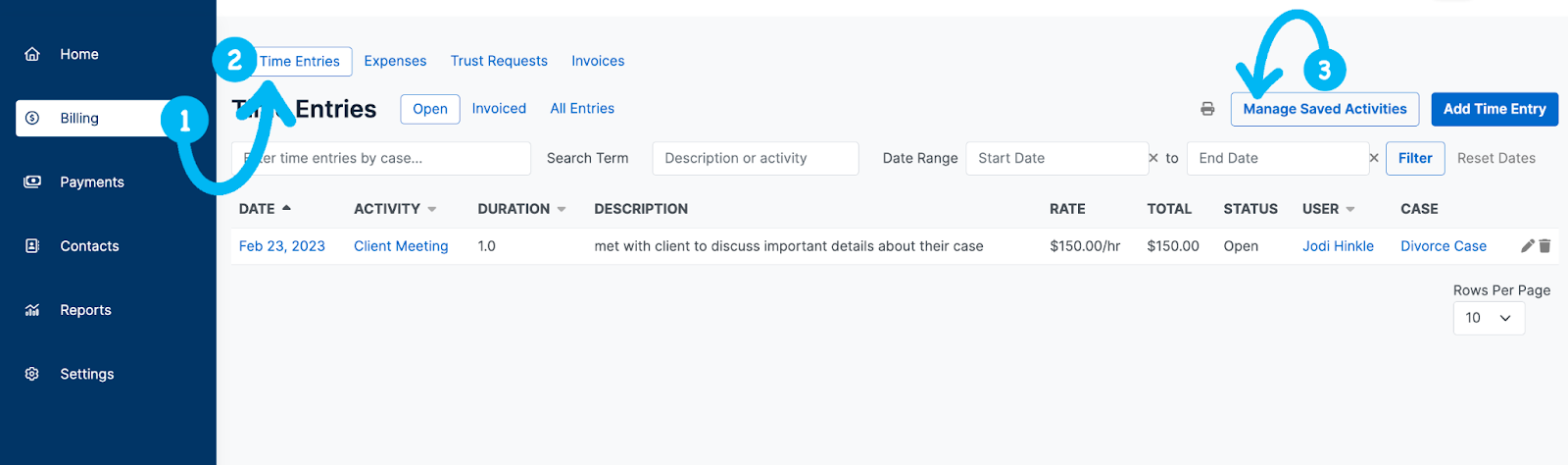Show the Invoiced time entries filter

[x=499, y=109]
